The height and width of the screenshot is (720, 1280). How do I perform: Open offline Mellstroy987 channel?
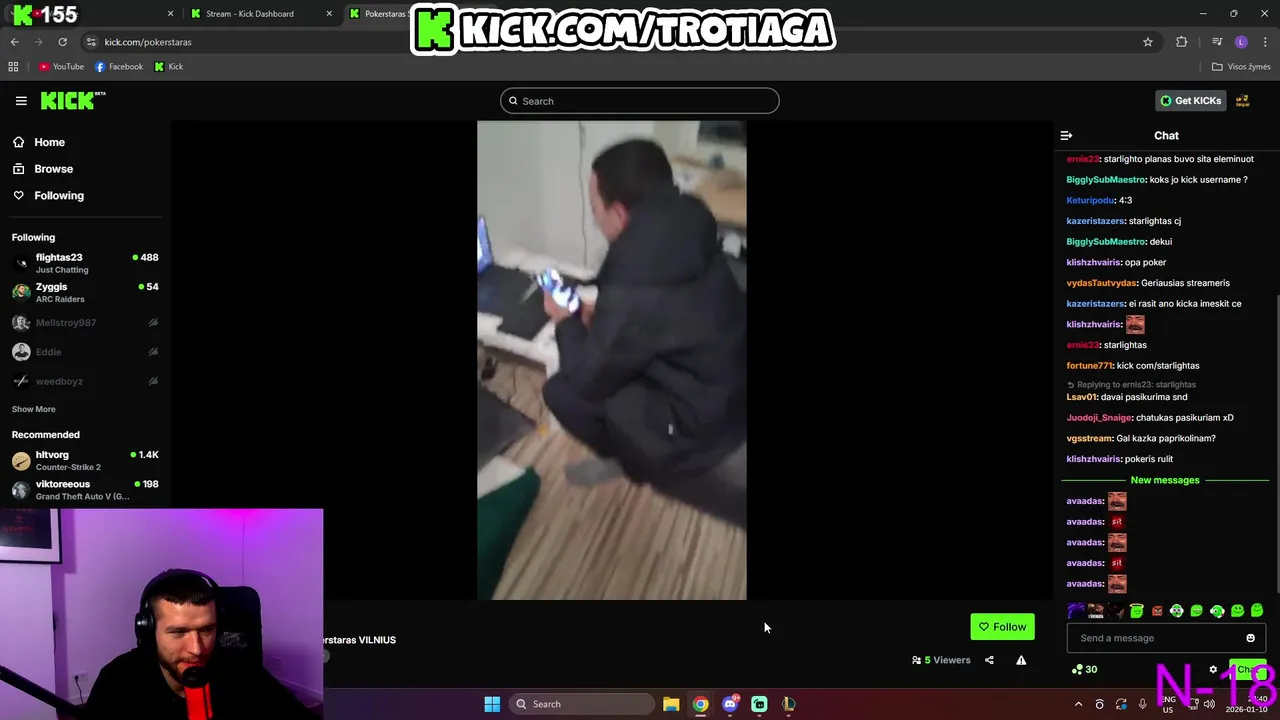coord(85,323)
